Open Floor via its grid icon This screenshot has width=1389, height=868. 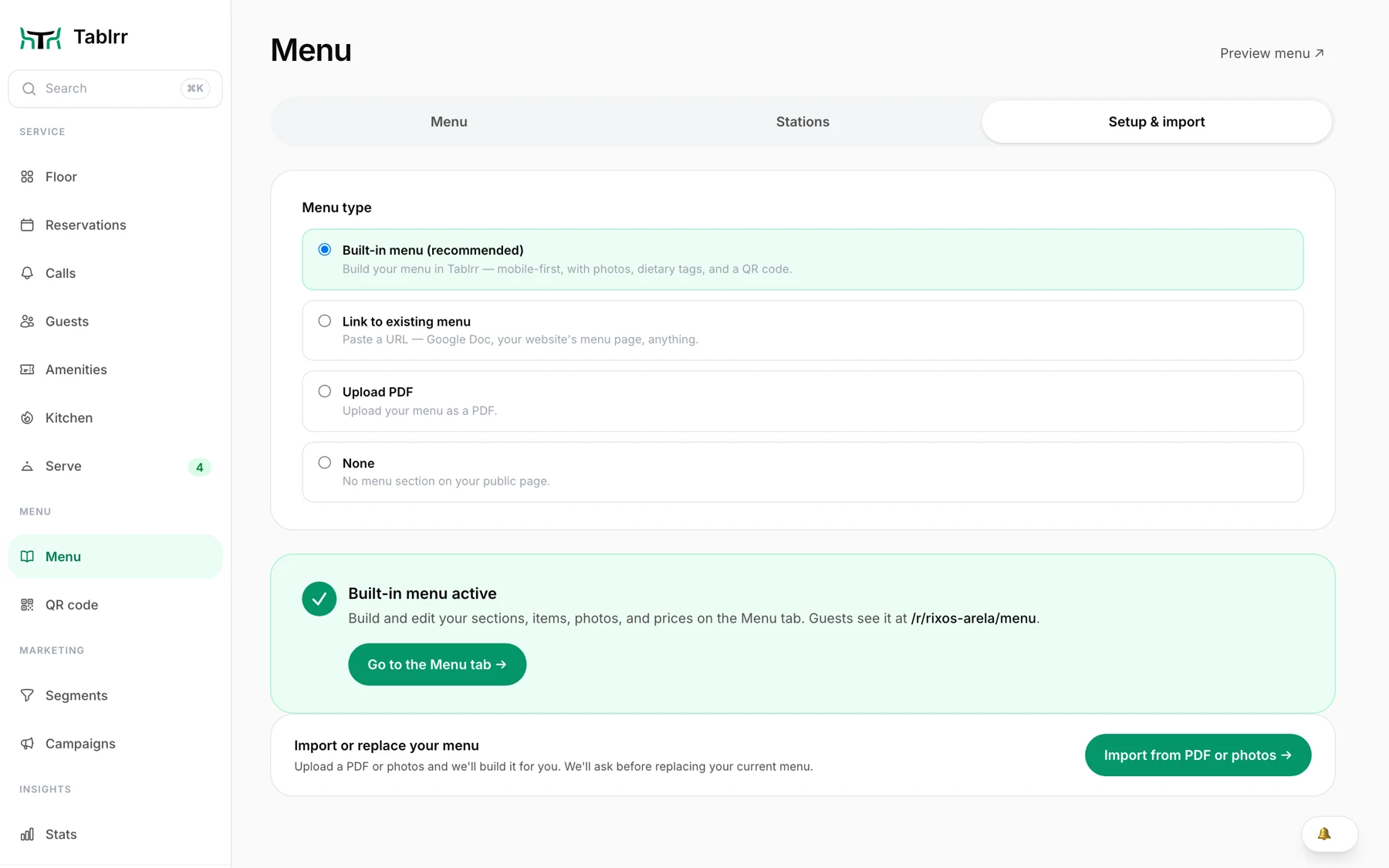(27, 177)
